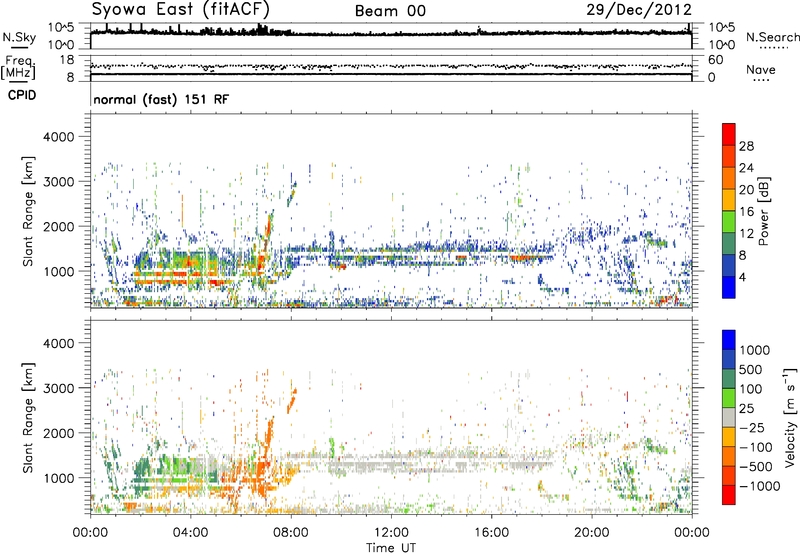Click the '08:00' time axis label

pos(291,533)
